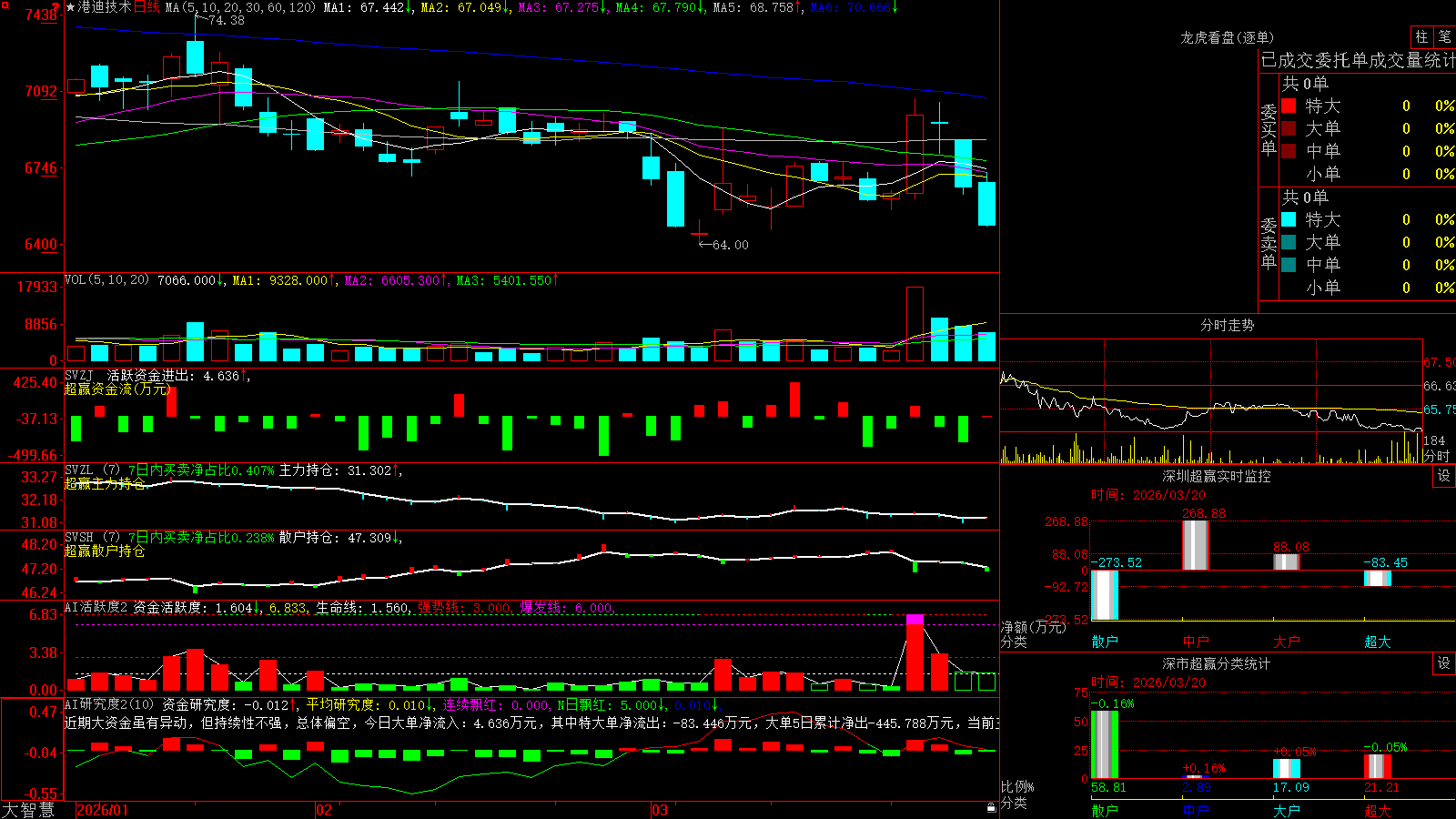Open VOL(5,10,20) indicator parameters
The image size is (1456, 819).
pos(106,280)
